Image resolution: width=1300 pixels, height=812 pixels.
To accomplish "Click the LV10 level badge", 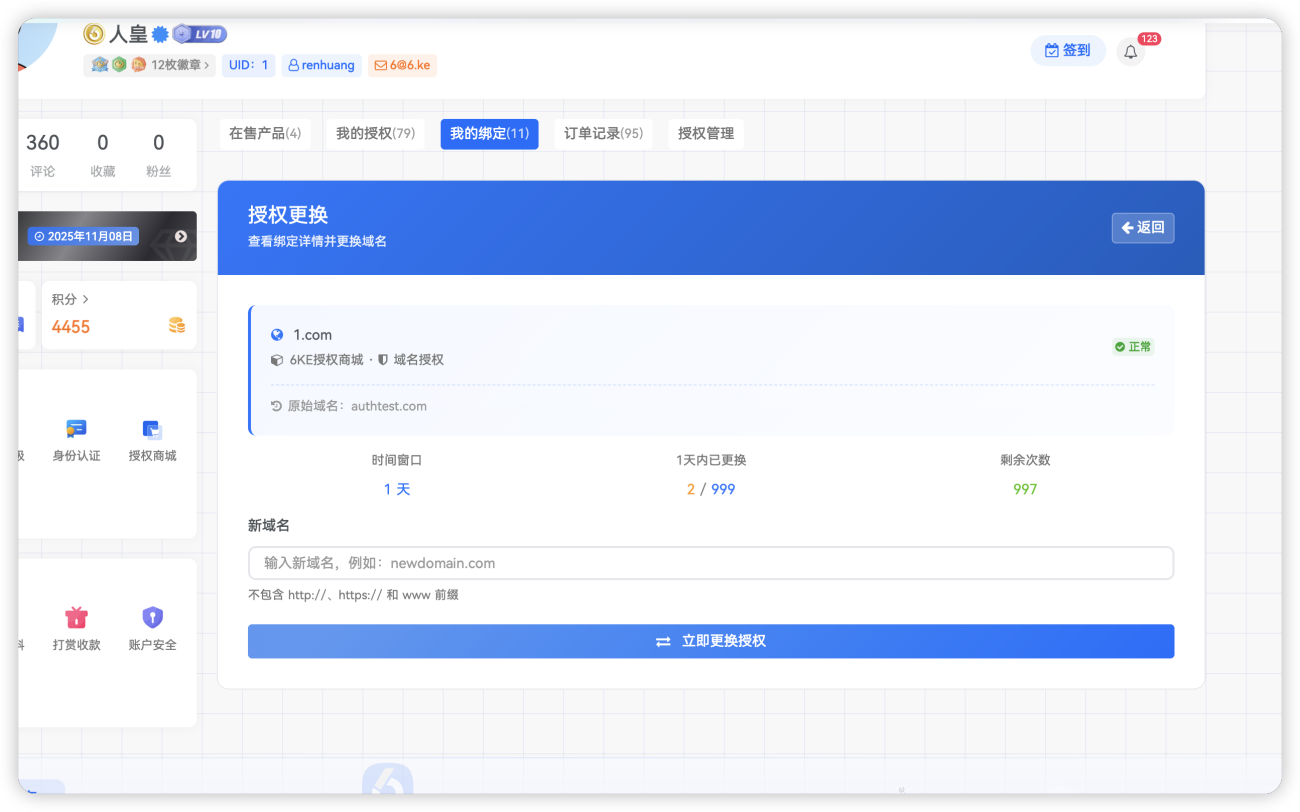I will tap(200, 34).
